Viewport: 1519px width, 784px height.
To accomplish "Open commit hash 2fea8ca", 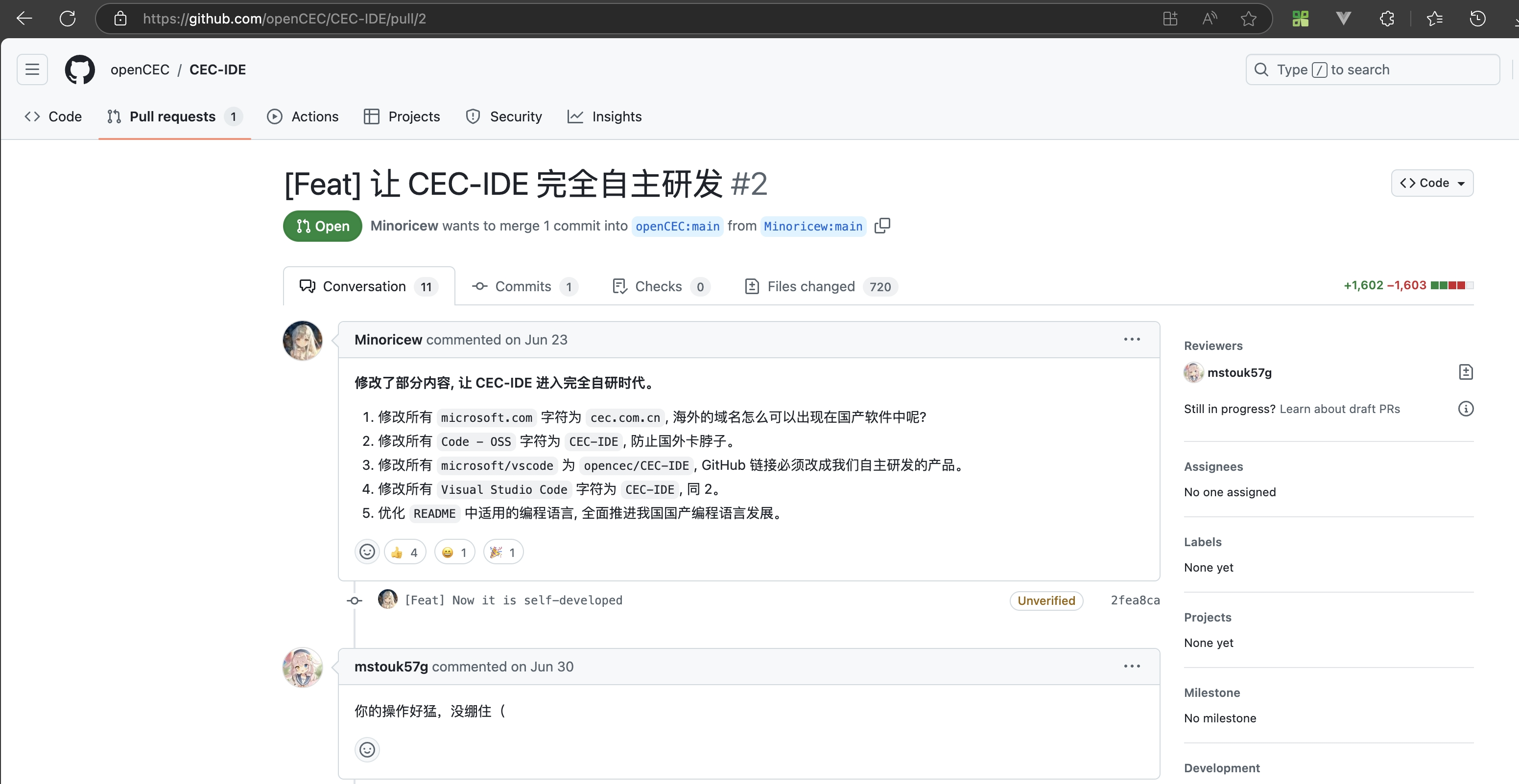I will 1135,600.
